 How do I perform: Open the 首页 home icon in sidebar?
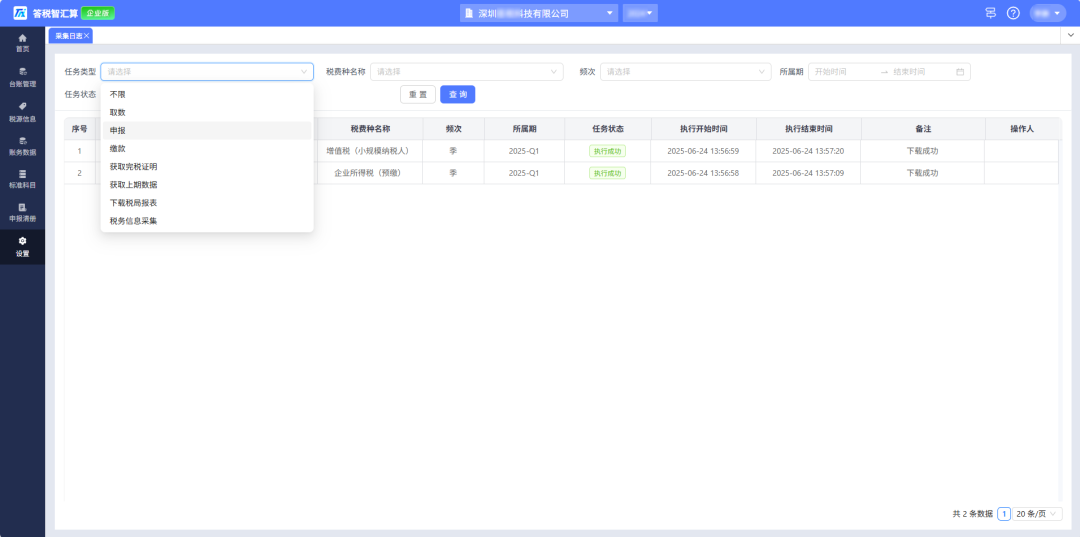pos(22,42)
